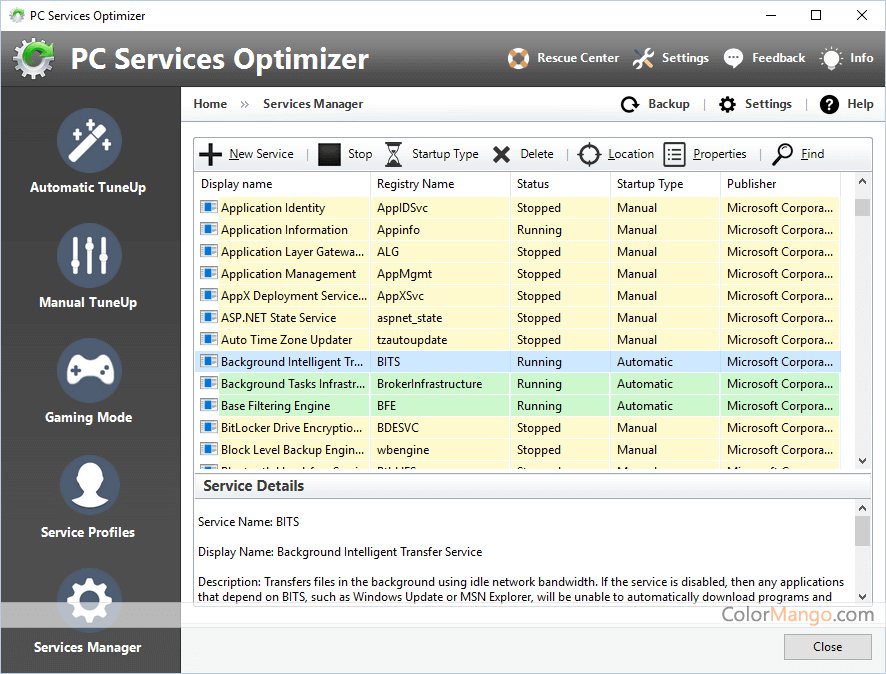Delete the selected service
This screenshot has height=674, width=886.
click(x=502, y=154)
